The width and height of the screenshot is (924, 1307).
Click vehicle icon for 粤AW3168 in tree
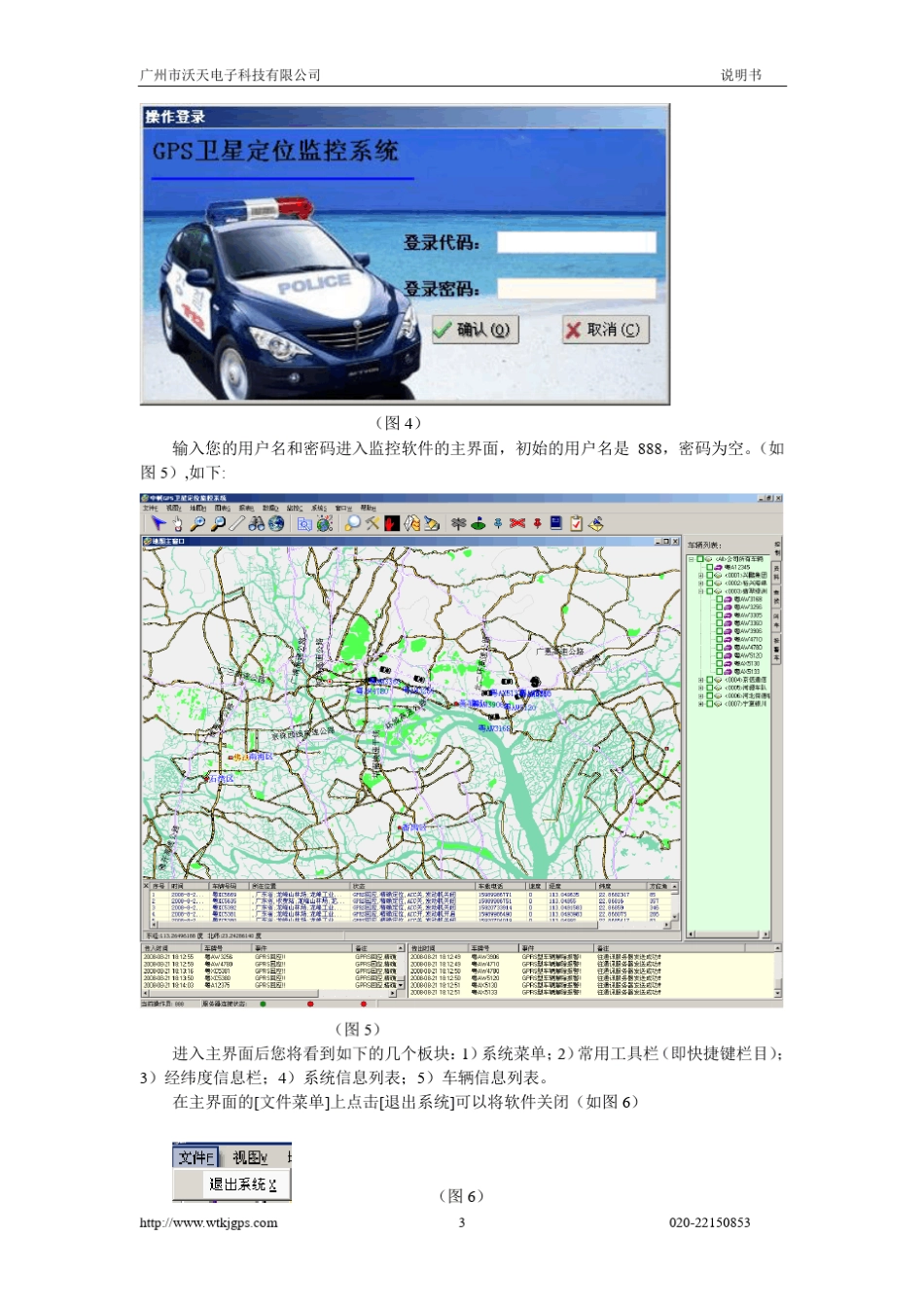[728, 599]
